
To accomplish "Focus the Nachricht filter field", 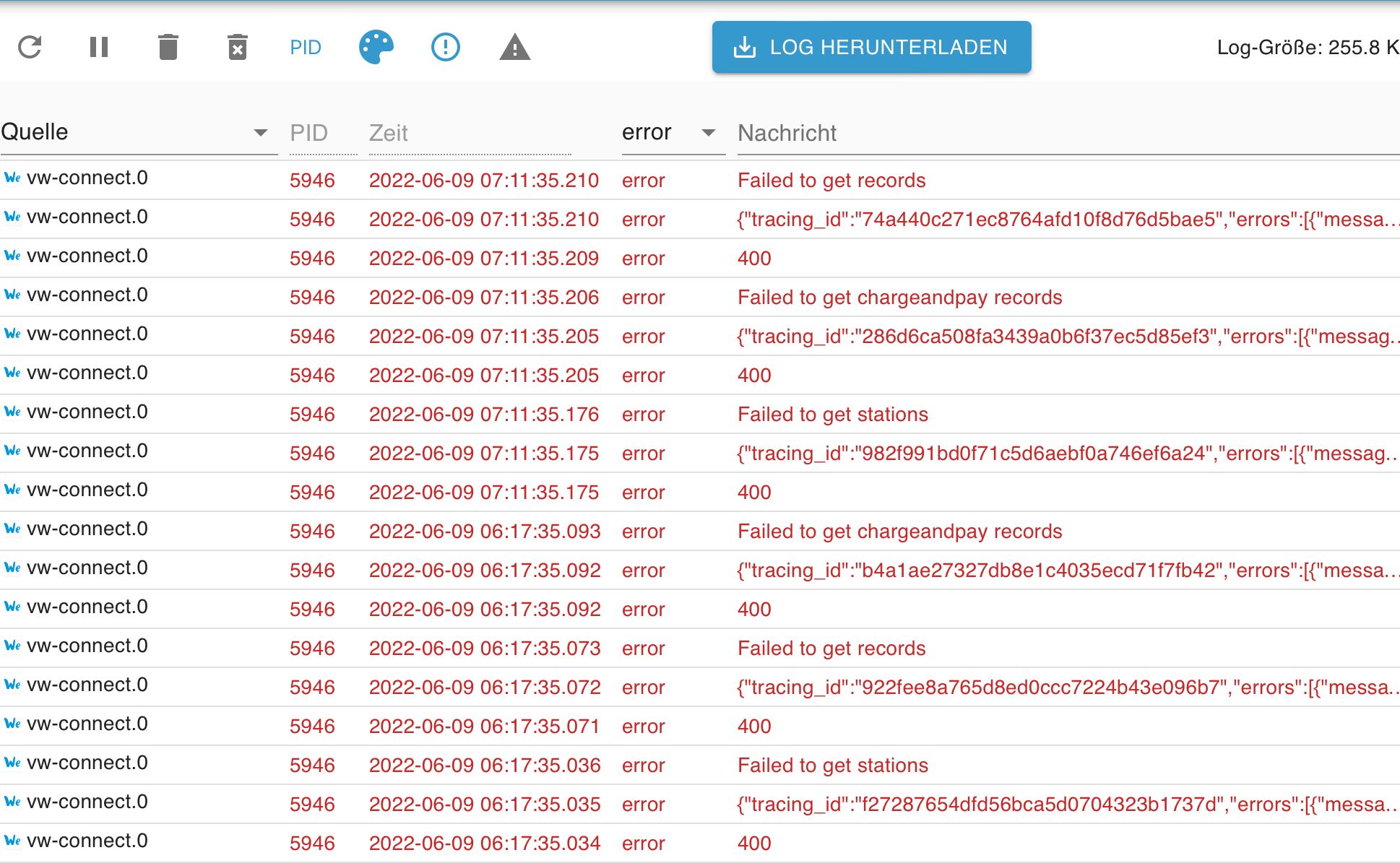I will (x=1068, y=133).
